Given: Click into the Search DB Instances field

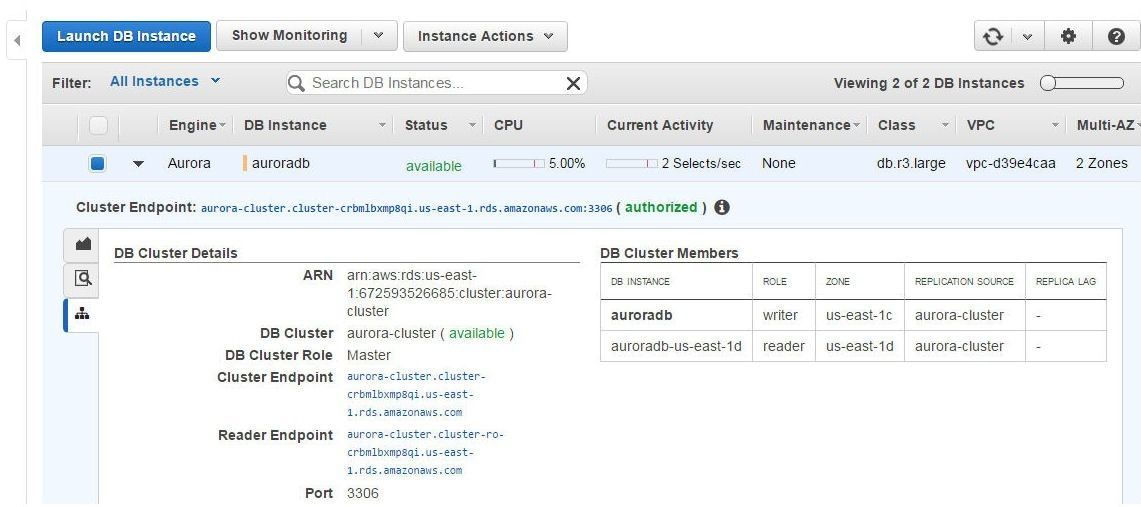Looking at the screenshot, I should pos(435,83).
